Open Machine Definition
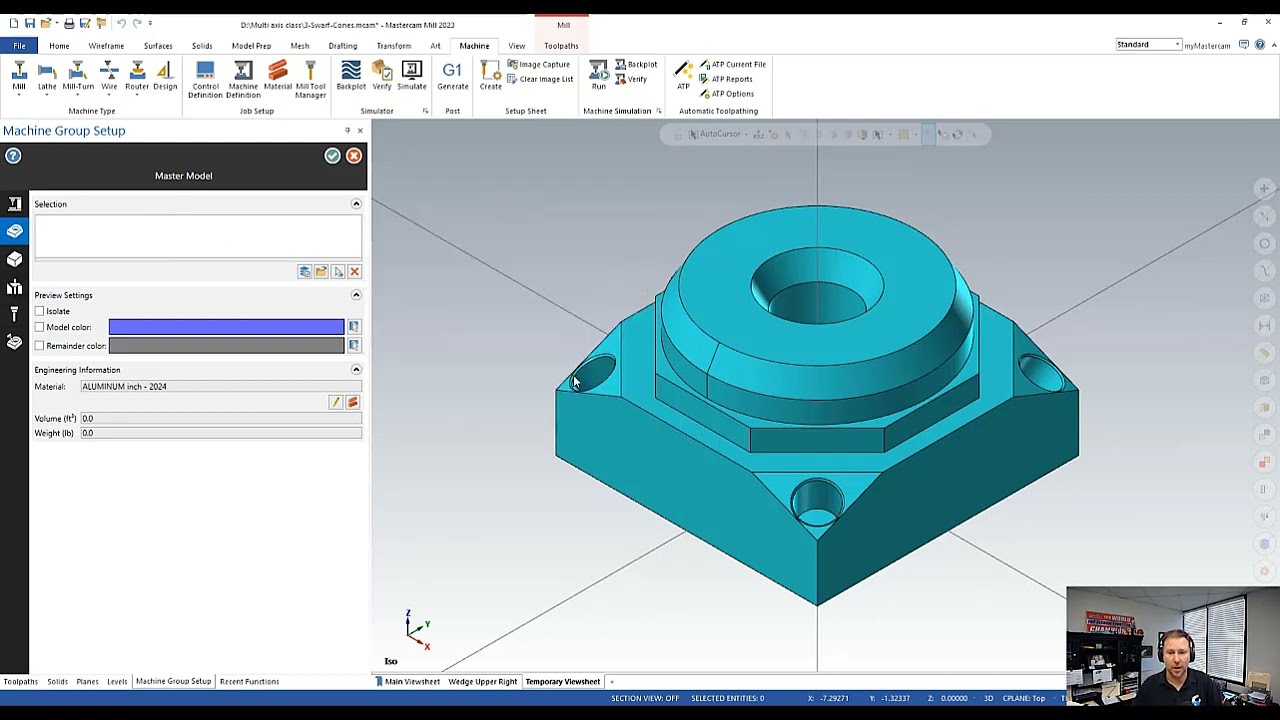Image resolution: width=1280 pixels, height=720 pixels. pyautogui.click(x=243, y=79)
